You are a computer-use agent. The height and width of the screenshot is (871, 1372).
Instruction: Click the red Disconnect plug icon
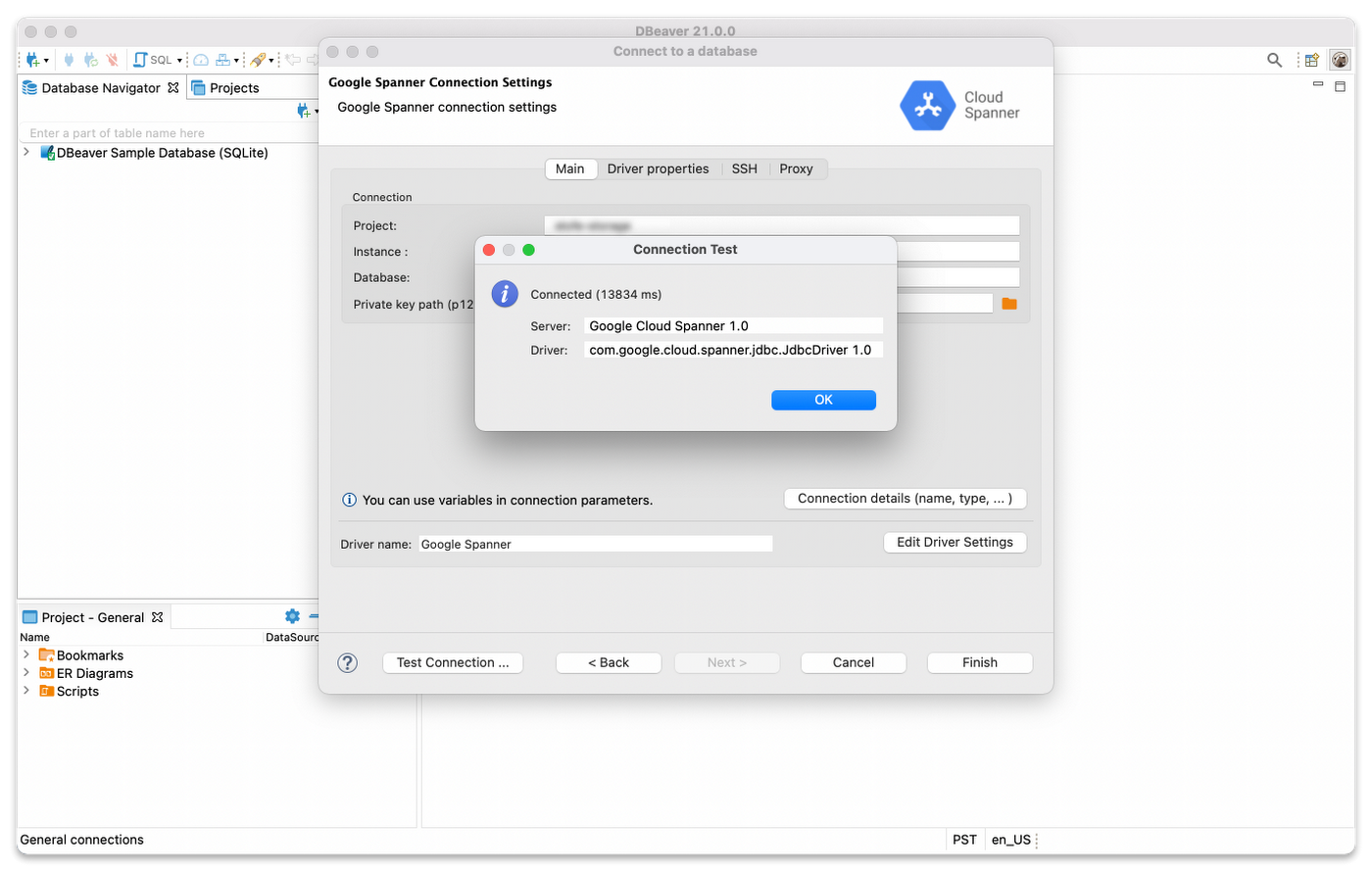pos(113,60)
